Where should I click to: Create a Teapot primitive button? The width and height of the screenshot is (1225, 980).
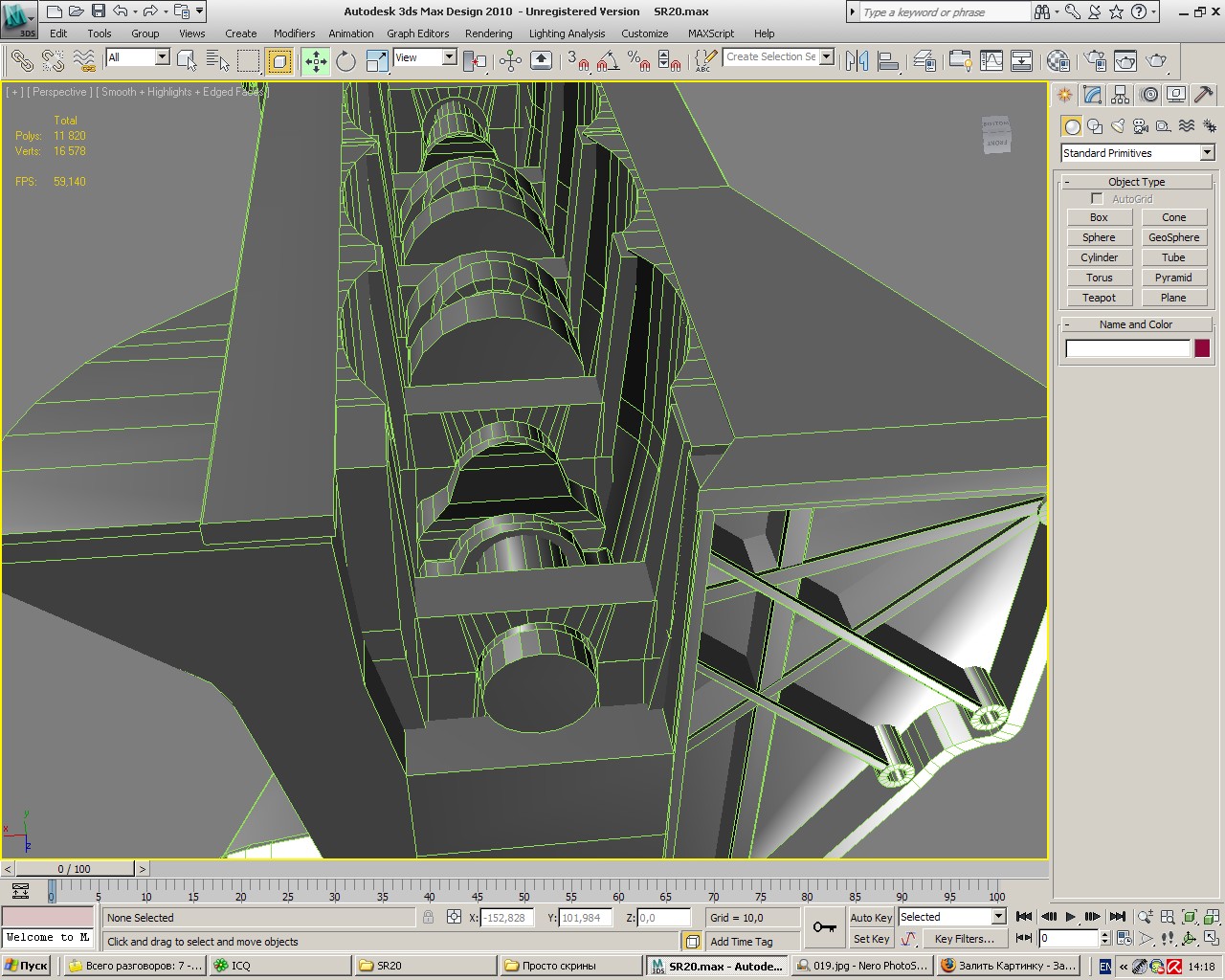(x=1099, y=298)
